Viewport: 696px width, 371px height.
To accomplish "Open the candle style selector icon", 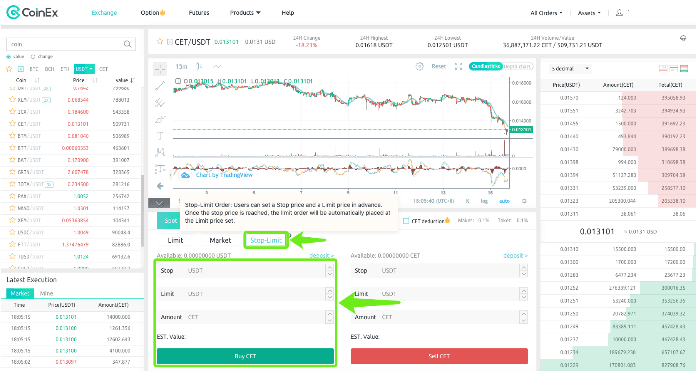I will (199, 67).
